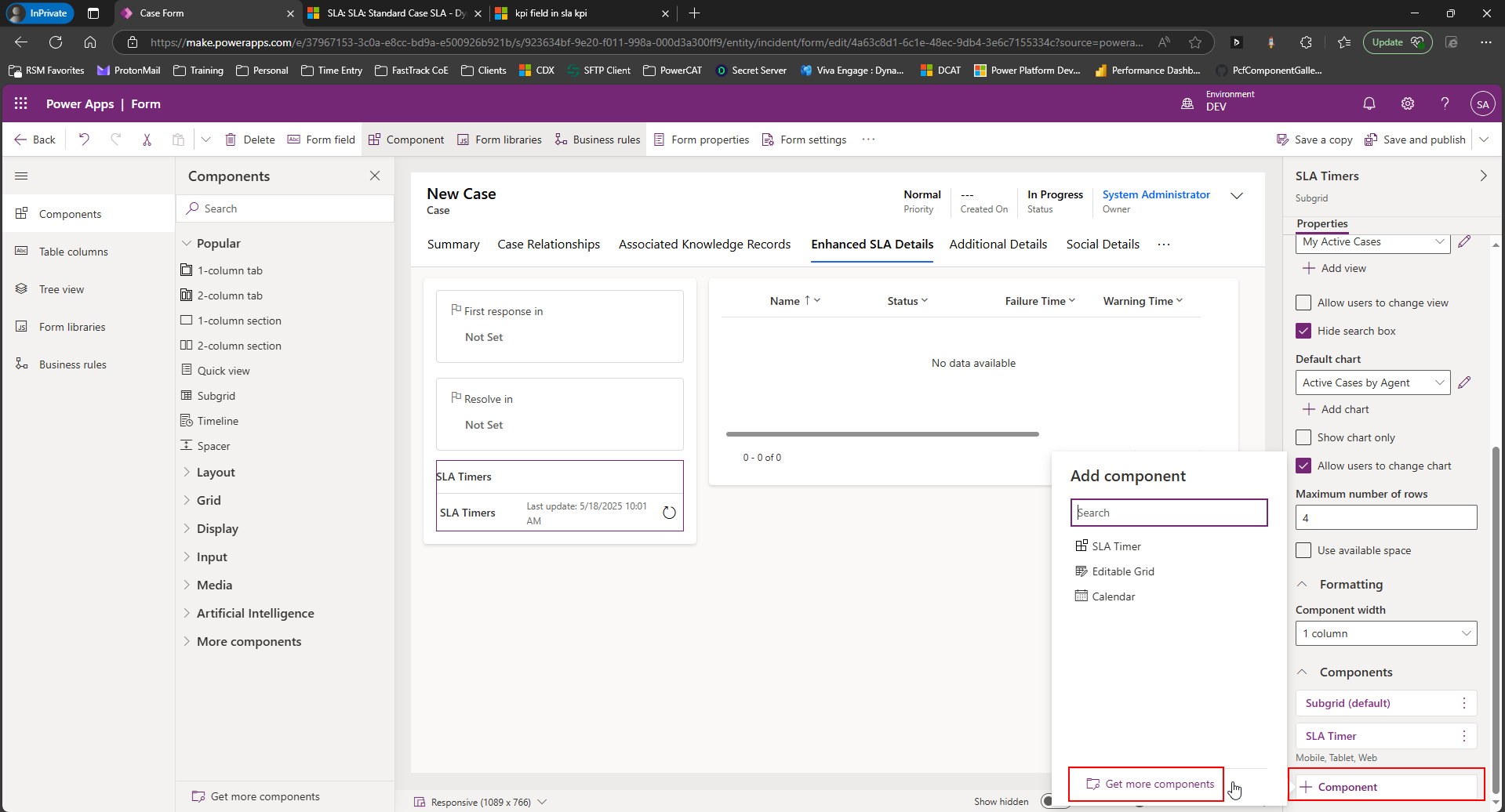
Task: Check the Show chart only box
Action: click(x=1303, y=437)
